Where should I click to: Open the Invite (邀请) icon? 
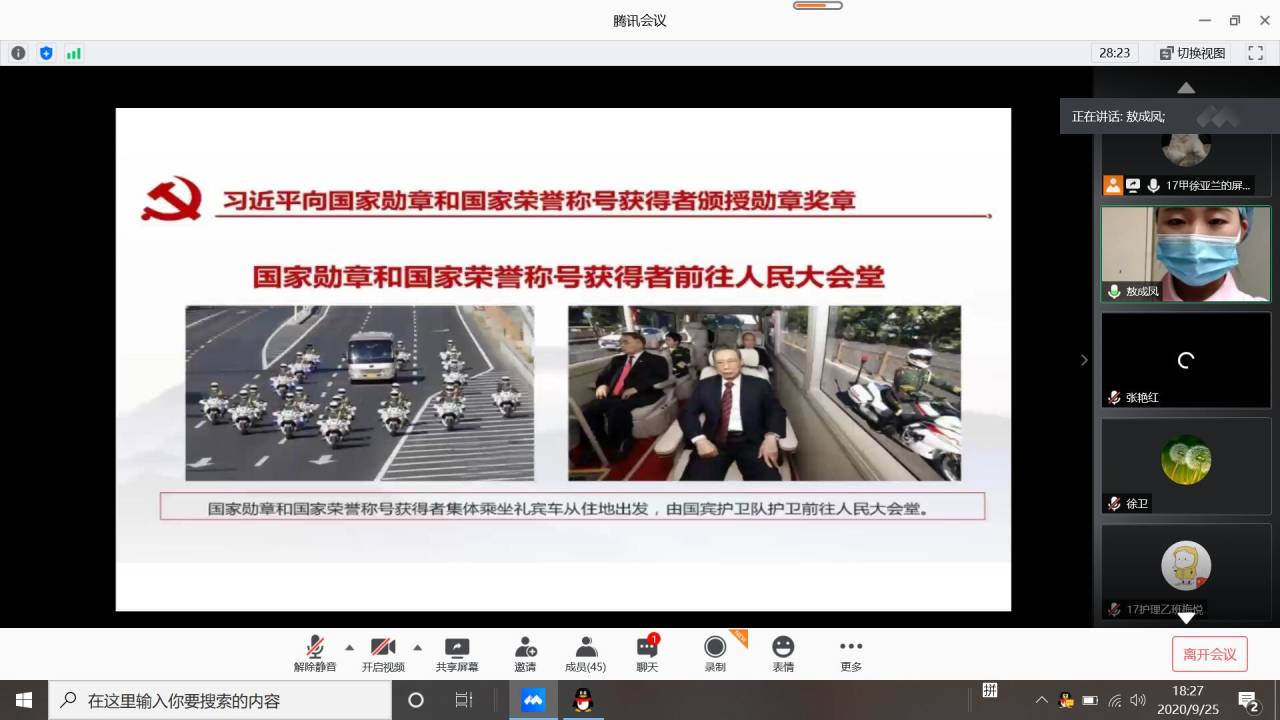point(525,654)
